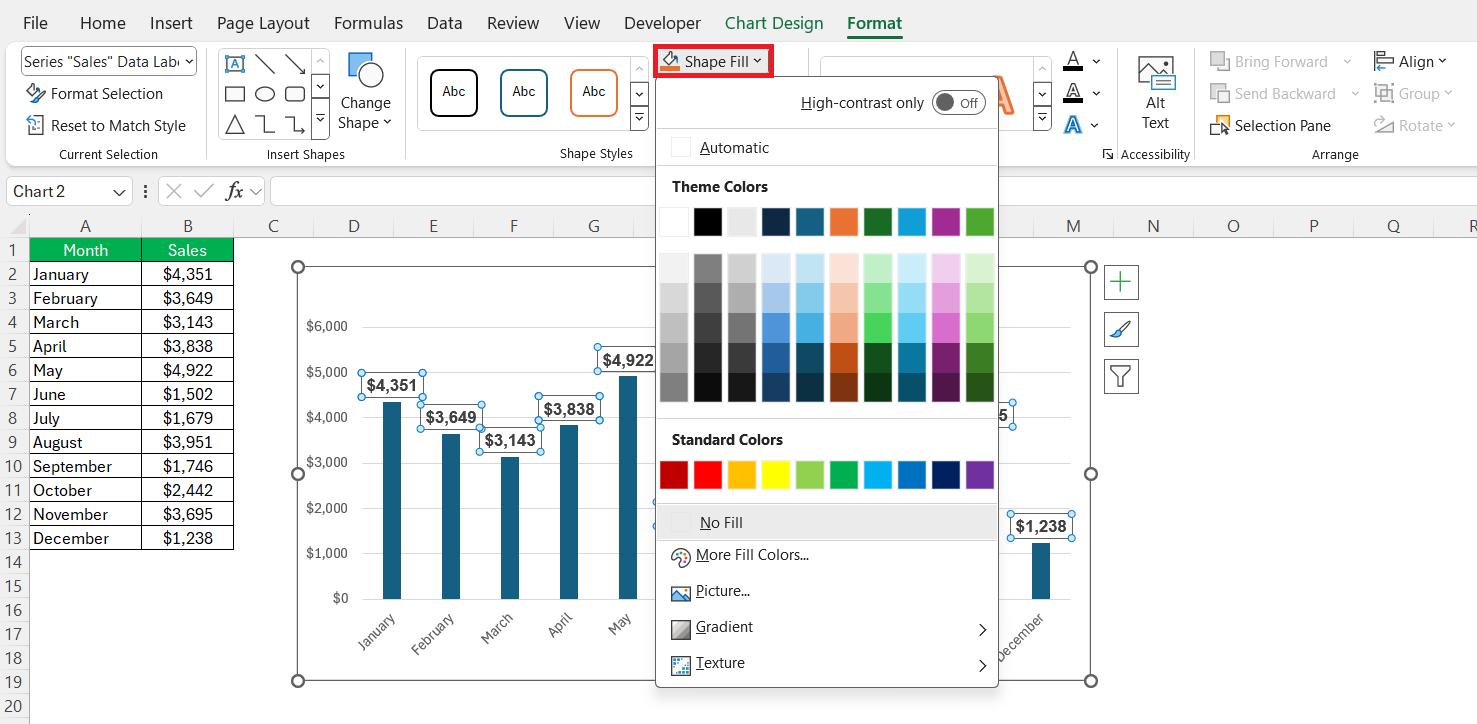Screen dimensions: 1477x724
Task: Open the Page Layout tab
Action: click(263, 23)
